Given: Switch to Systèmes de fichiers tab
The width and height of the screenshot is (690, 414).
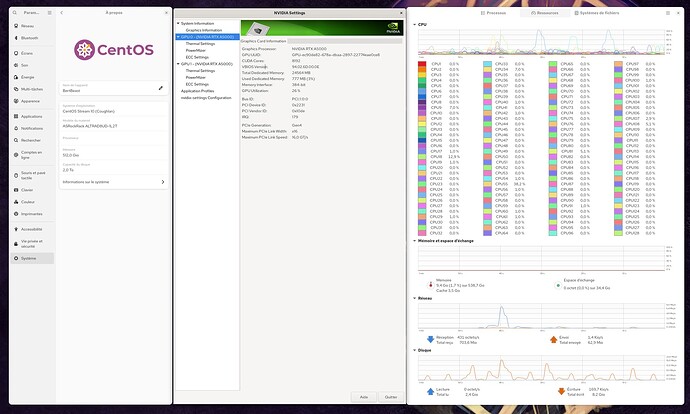Looking at the screenshot, I should 597,13.
